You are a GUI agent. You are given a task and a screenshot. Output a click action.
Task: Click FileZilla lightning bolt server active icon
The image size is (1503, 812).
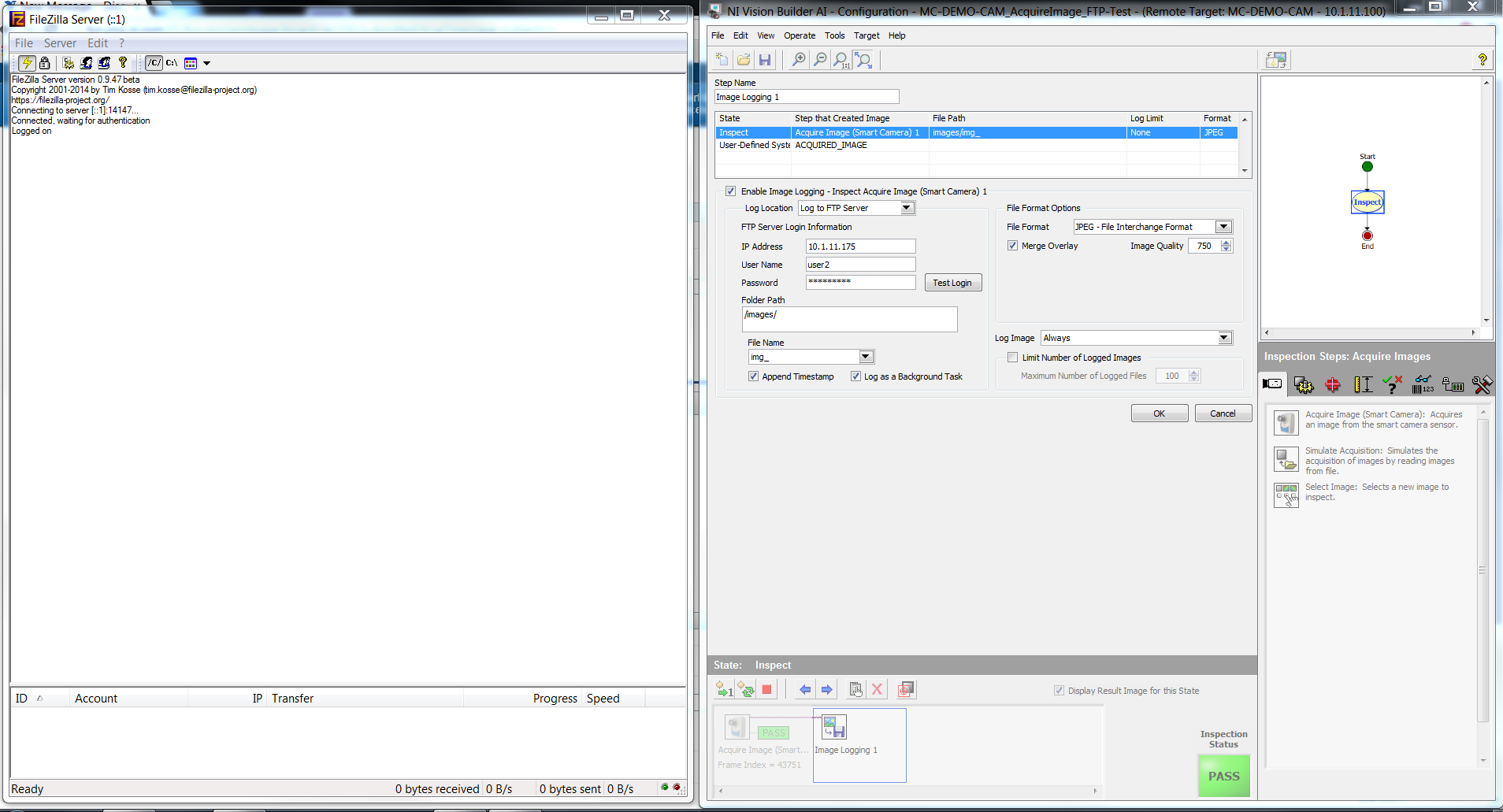(27, 63)
